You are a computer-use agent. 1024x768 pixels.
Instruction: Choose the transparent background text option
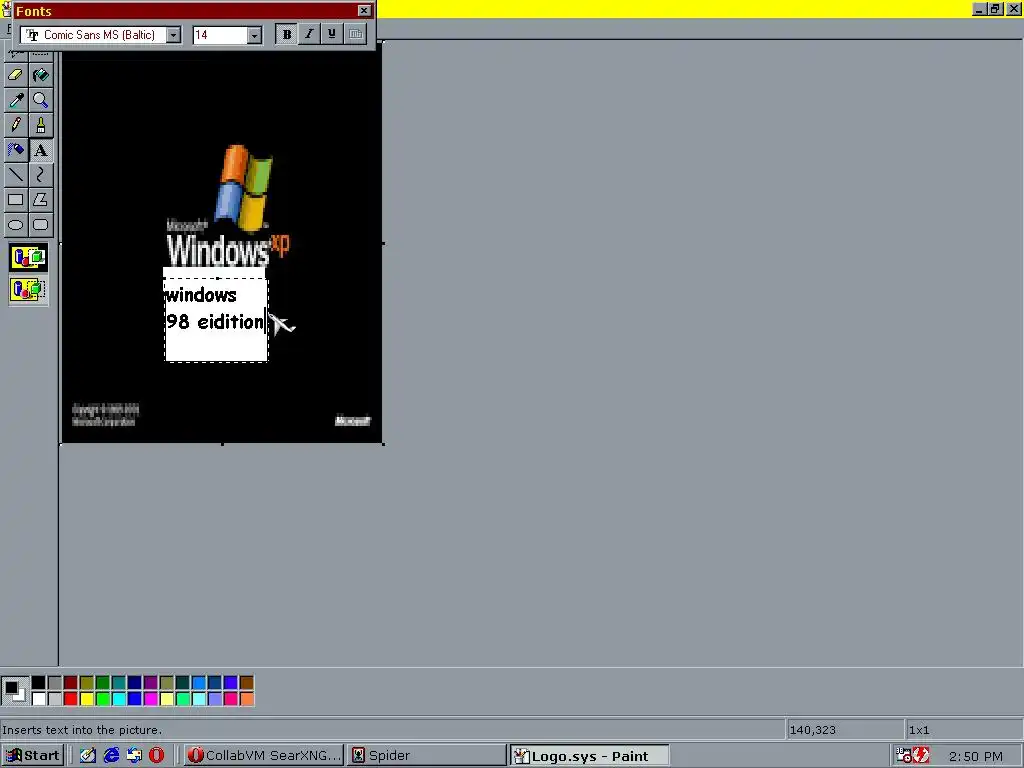coord(28,289)
